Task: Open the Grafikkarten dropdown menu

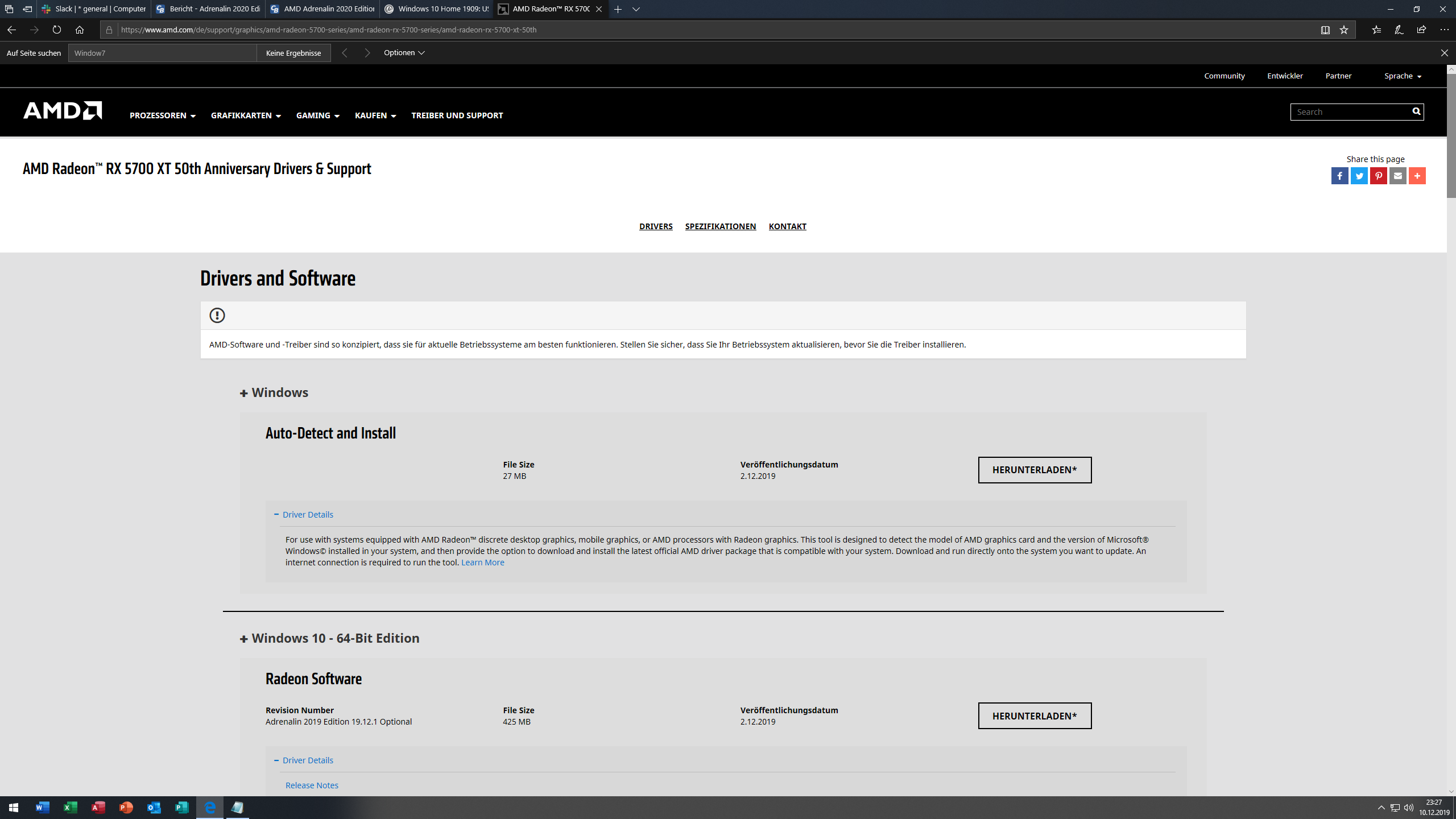Action: [246, 115]
